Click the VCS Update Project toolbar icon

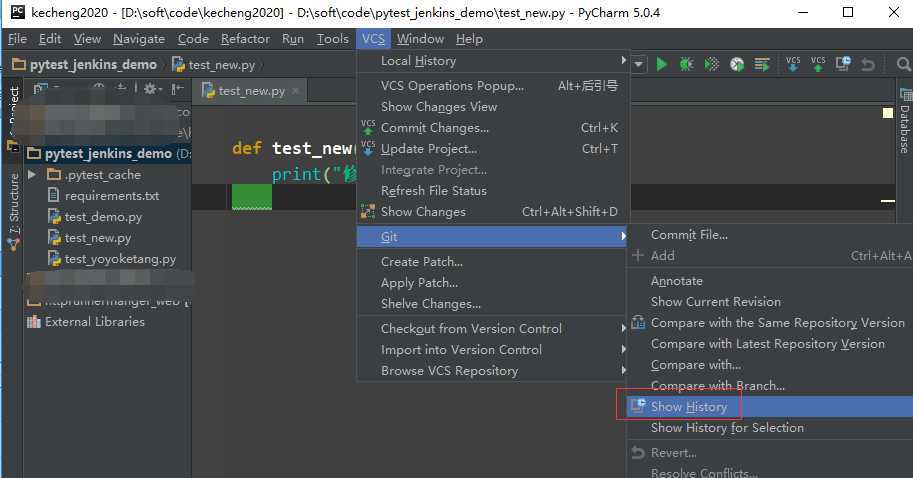[x=792, y=64]
